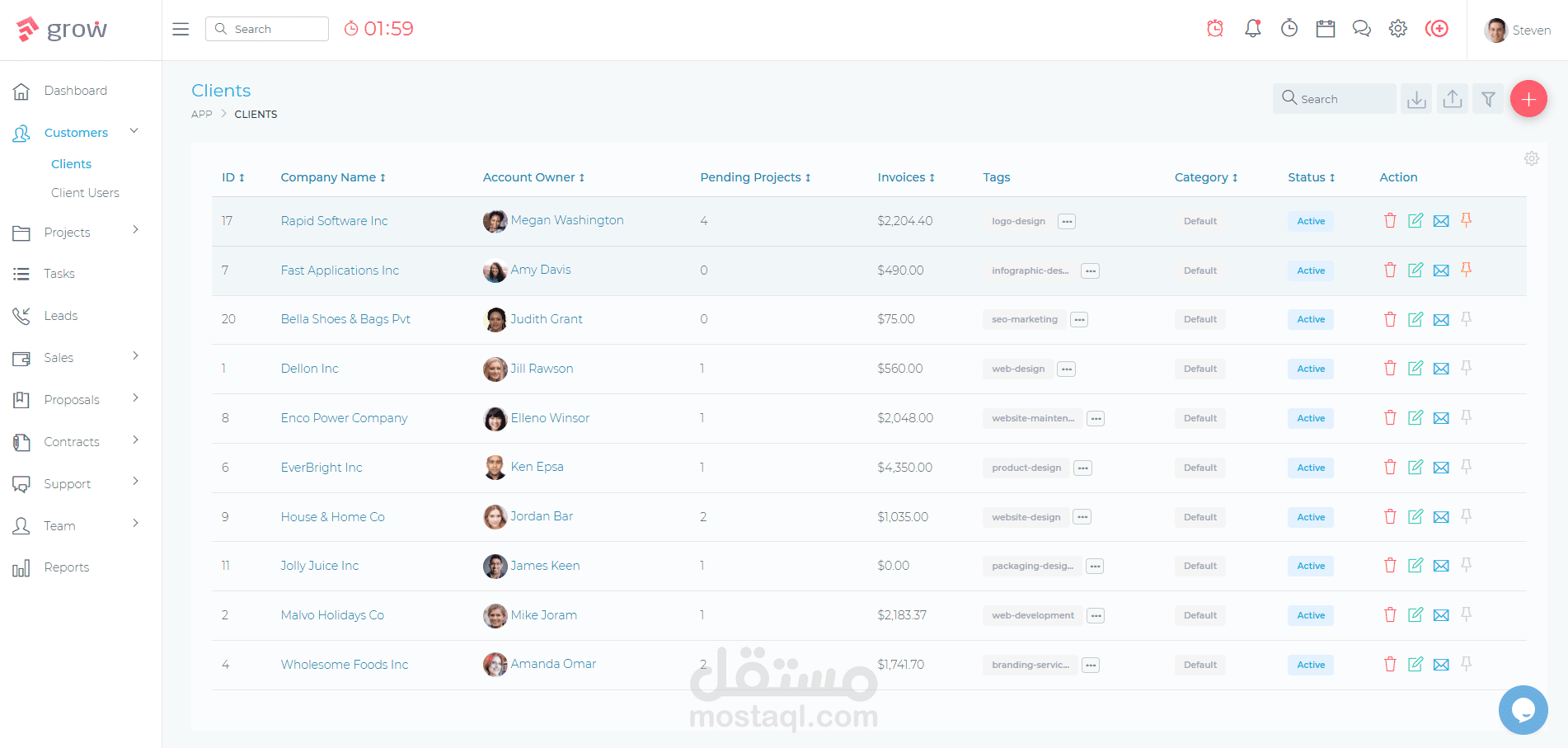
Task: Unpin Fast Applications Inc client
Action: pos(1467,270)
